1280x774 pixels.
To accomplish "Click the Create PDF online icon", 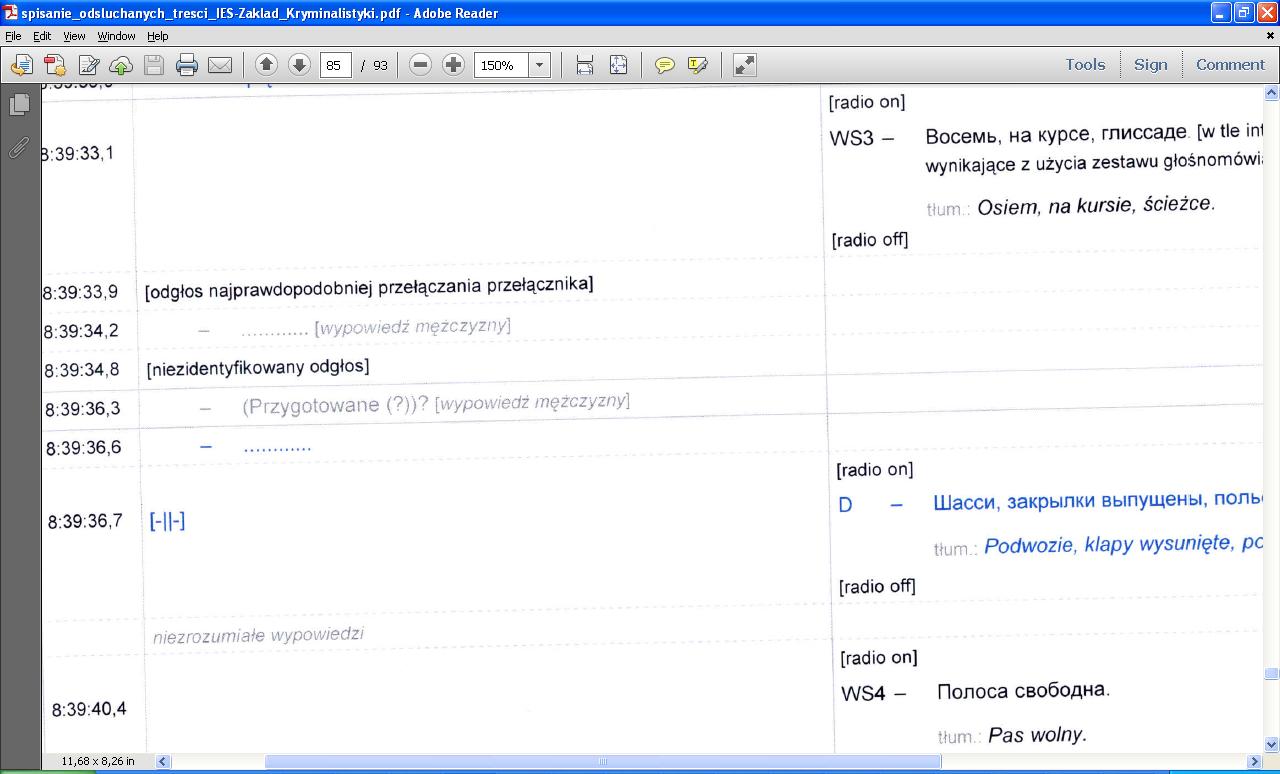I will pos(54,65).
